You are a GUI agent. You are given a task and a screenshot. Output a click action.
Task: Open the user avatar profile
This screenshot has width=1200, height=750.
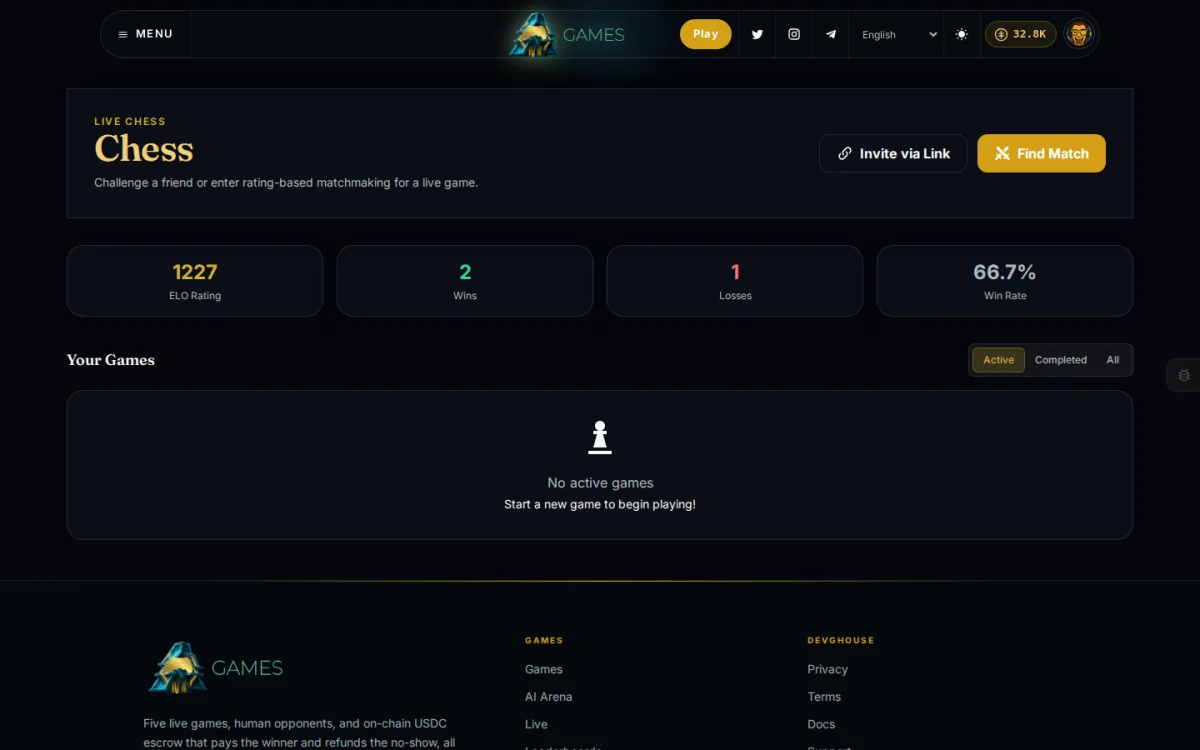pos(1078,34)
